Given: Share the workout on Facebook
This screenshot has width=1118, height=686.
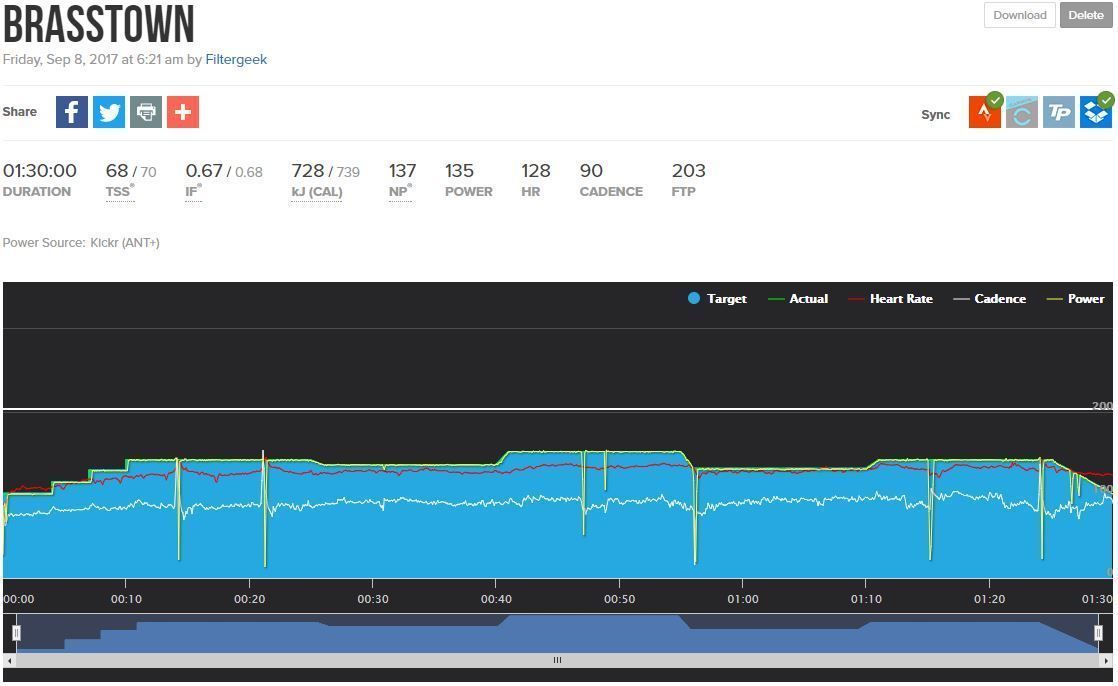Looking at the screenshot, I should click(x=72, y=112).
